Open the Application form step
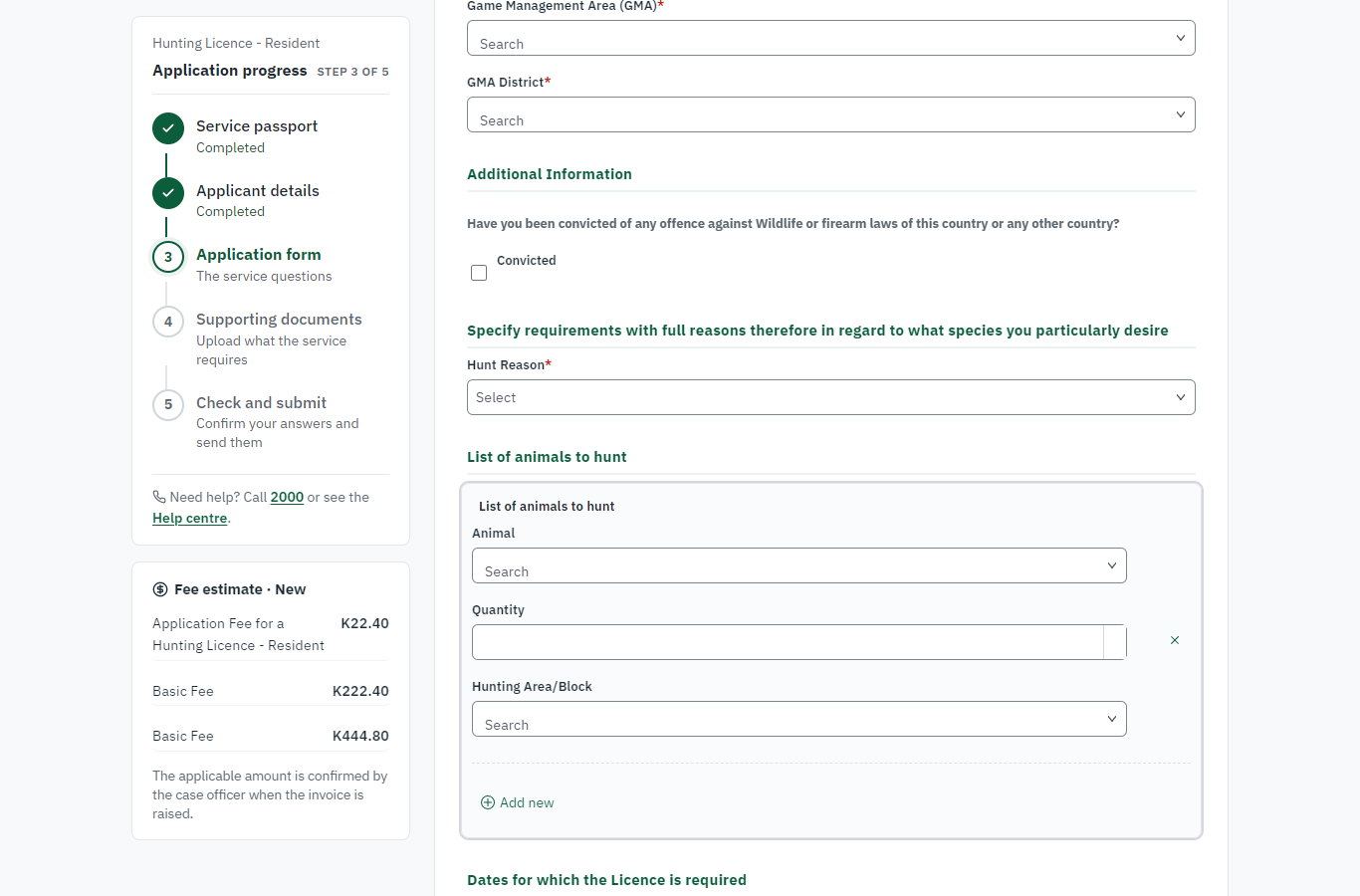 pos(259,255)
